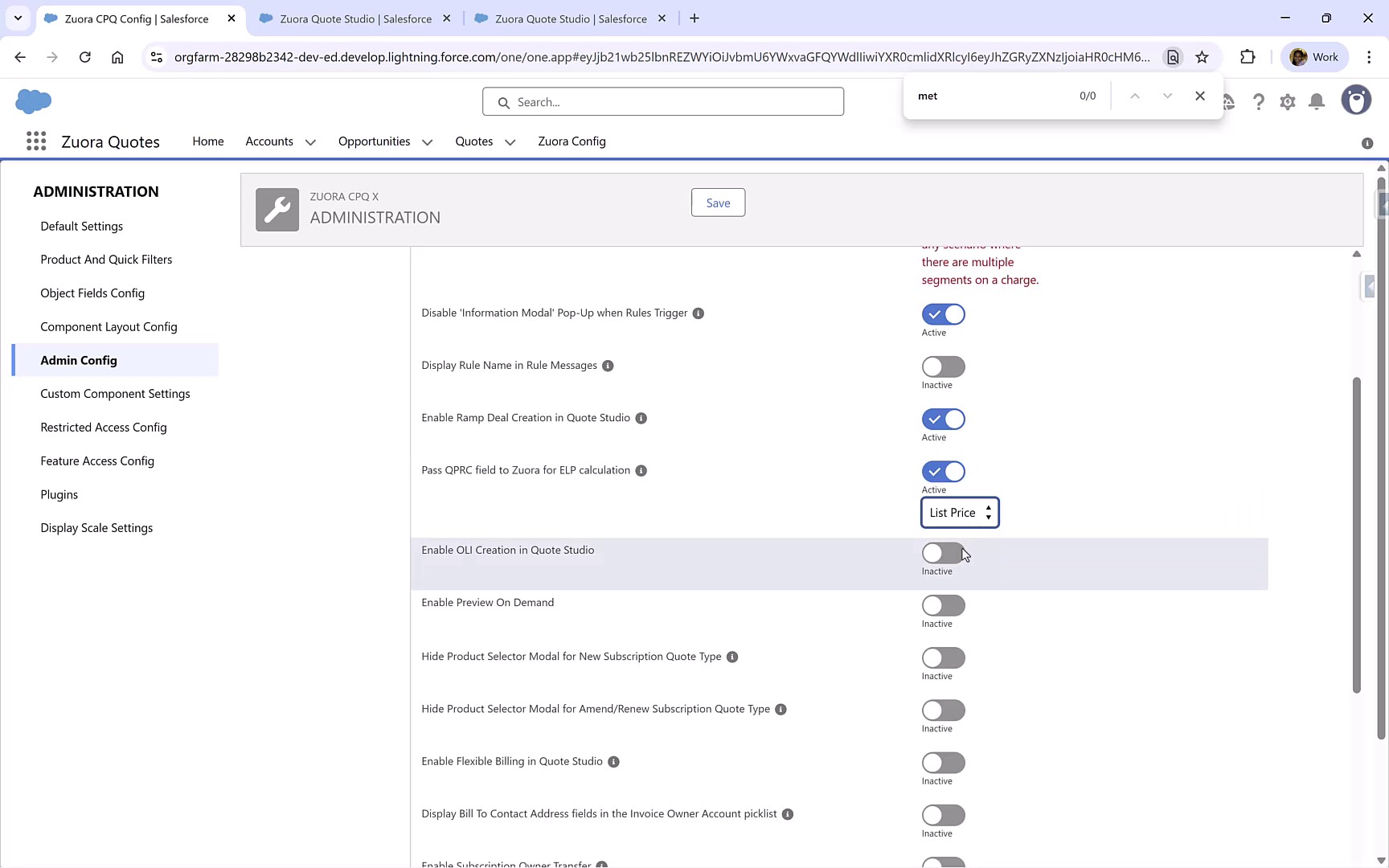Open the Salesforce App Launcher grid icon

(x=36, y=141)
